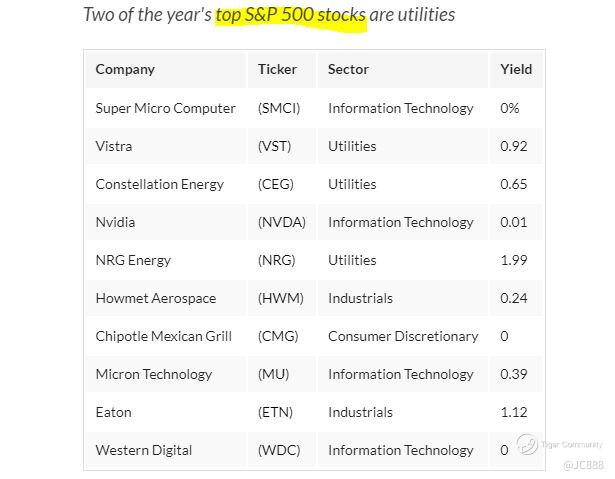Click the (SMCI) ticker symbol
The image size is (615, 479).
click(279, 108)
